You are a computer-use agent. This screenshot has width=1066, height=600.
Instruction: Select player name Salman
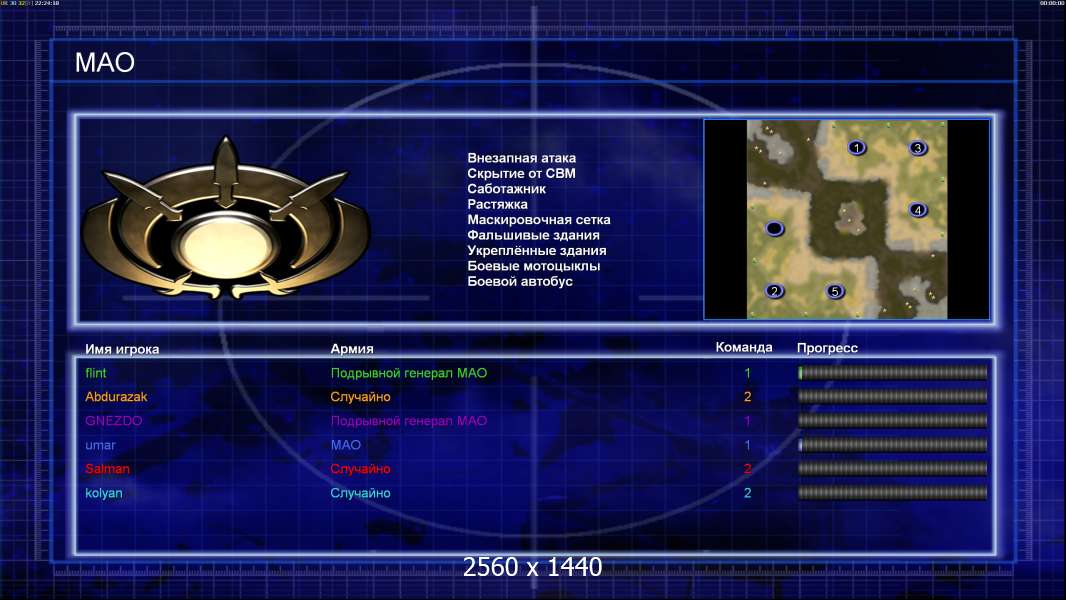click(x=107, y=469)
